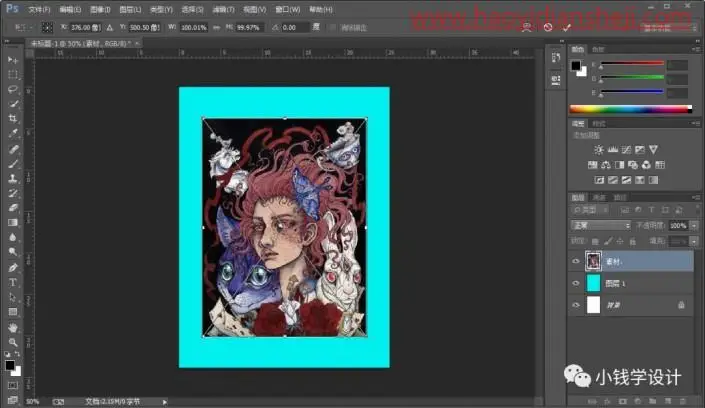Select the Move tool
Image resolution: width=705 pixels, height=408 pixels.
click(13, 60)
